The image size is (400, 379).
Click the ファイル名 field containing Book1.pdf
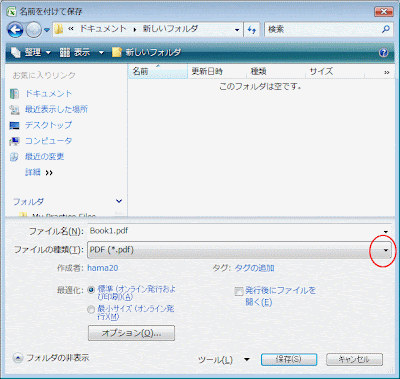(234, 231)
